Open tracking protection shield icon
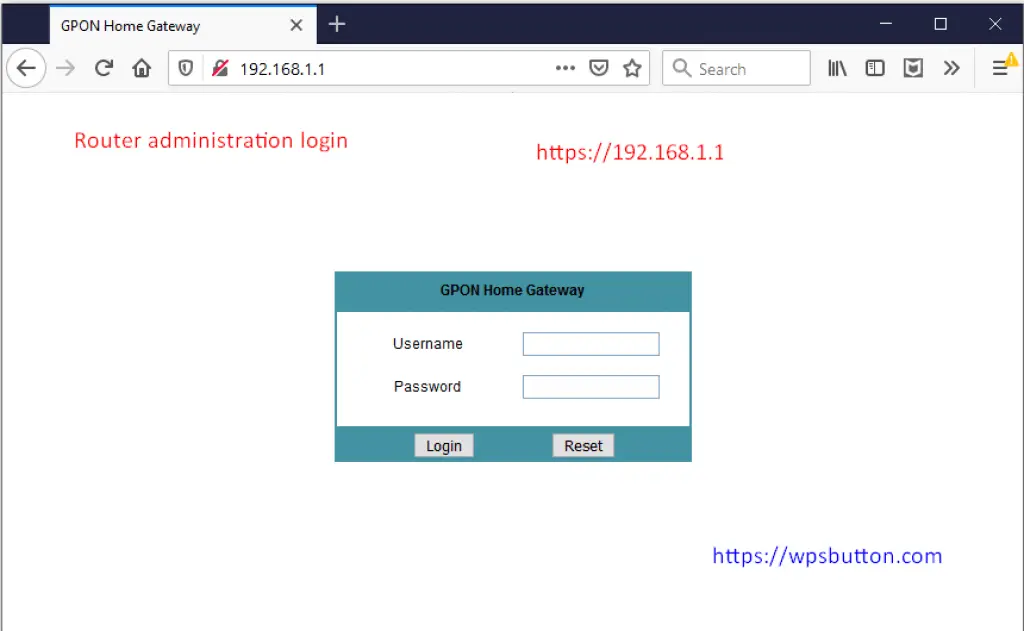The height and width of the screenshot is (631, 1024). point(186,69)
